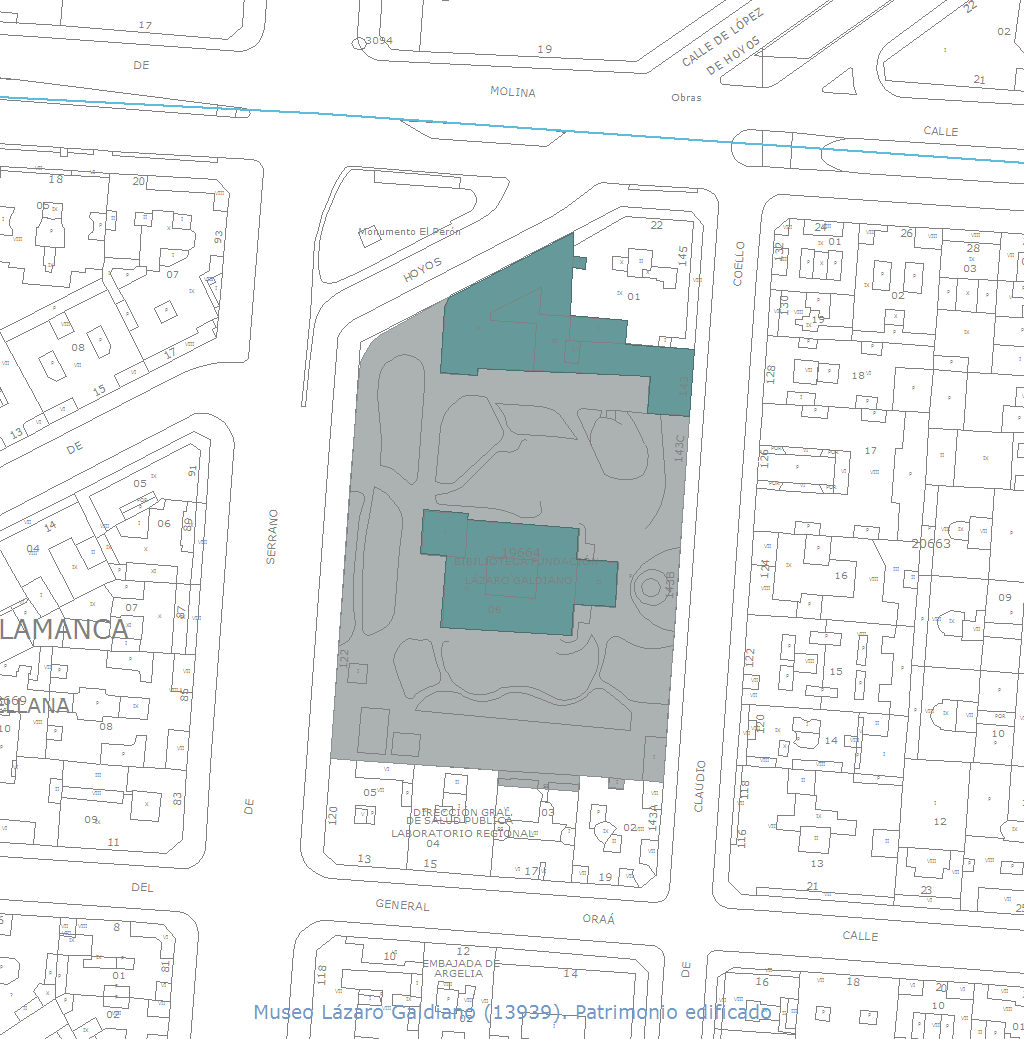This screenshot has height=1039, width=1024.
Task: Click the CLAUDIO street label
Action: click(x=700, y=785)
